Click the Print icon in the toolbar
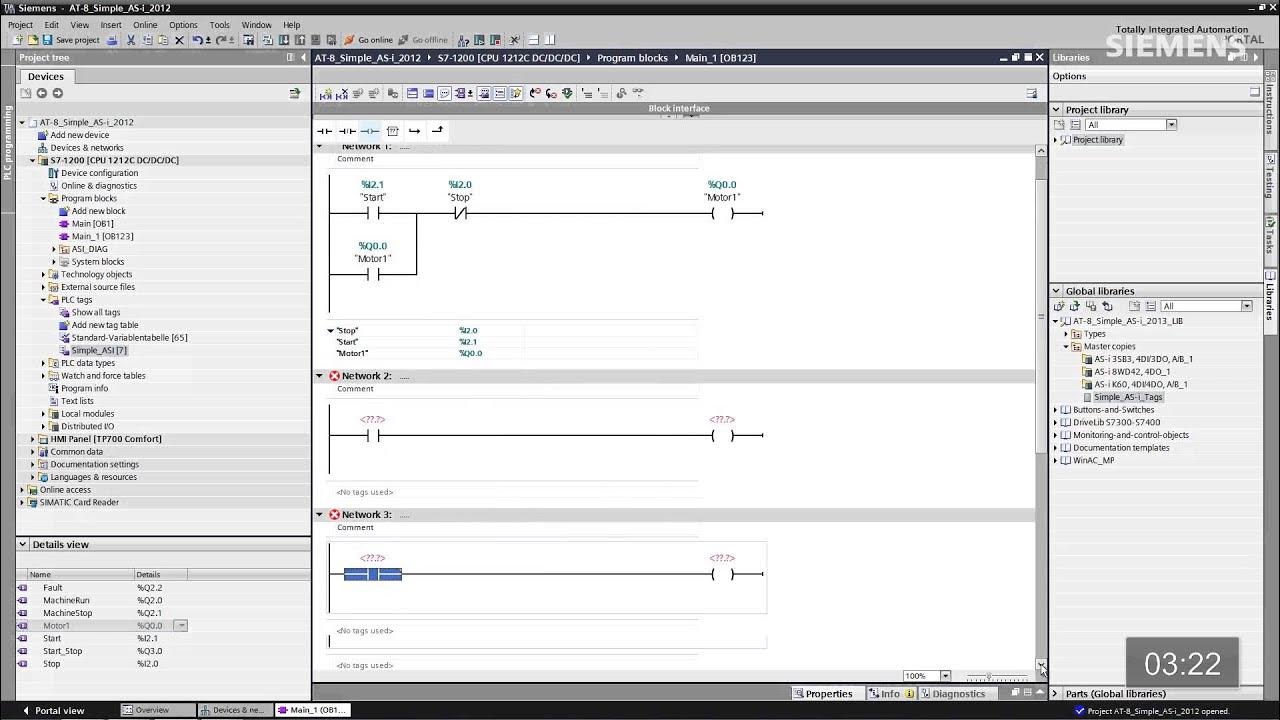The height and width of the screenshot is (720, 1280). pos(112,40)
